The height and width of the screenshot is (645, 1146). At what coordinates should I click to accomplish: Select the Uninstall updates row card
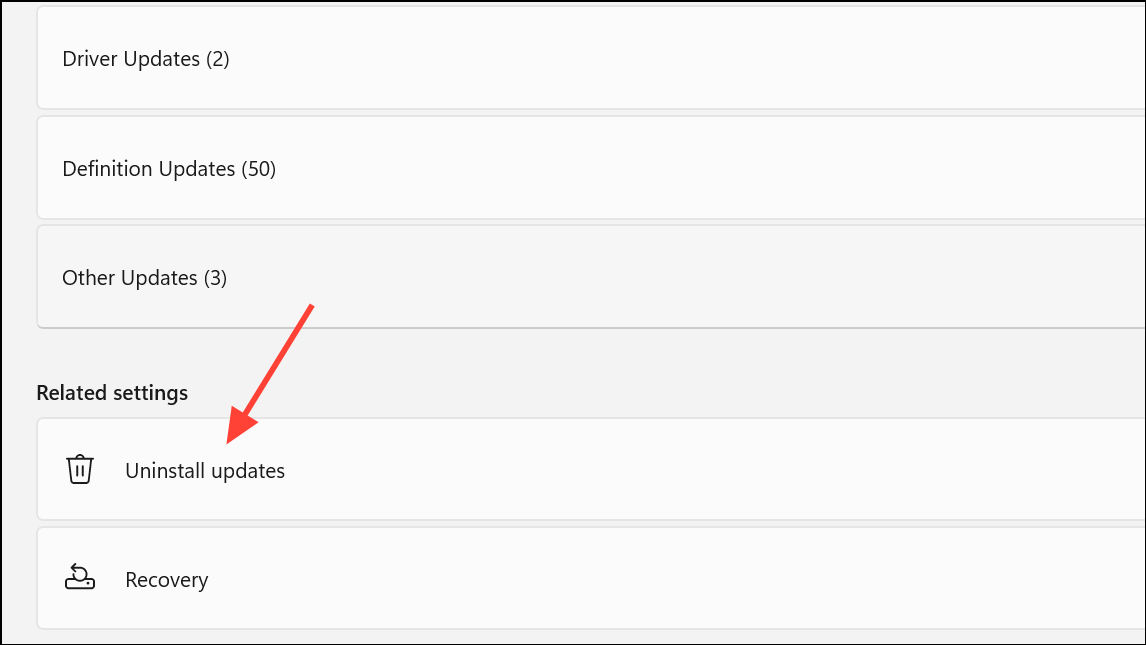pos(591,469)
